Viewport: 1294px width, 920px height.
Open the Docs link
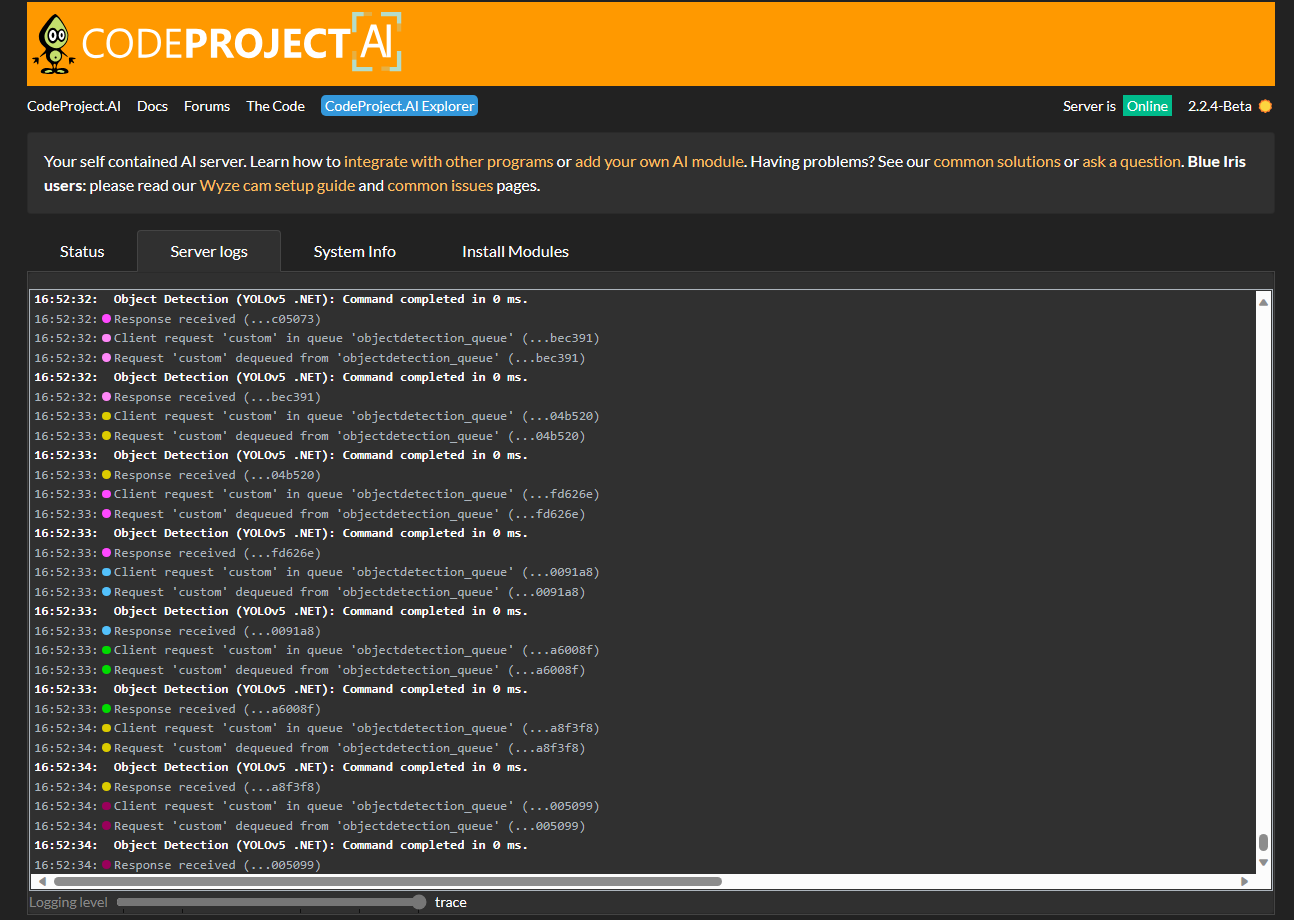[152, 106]
